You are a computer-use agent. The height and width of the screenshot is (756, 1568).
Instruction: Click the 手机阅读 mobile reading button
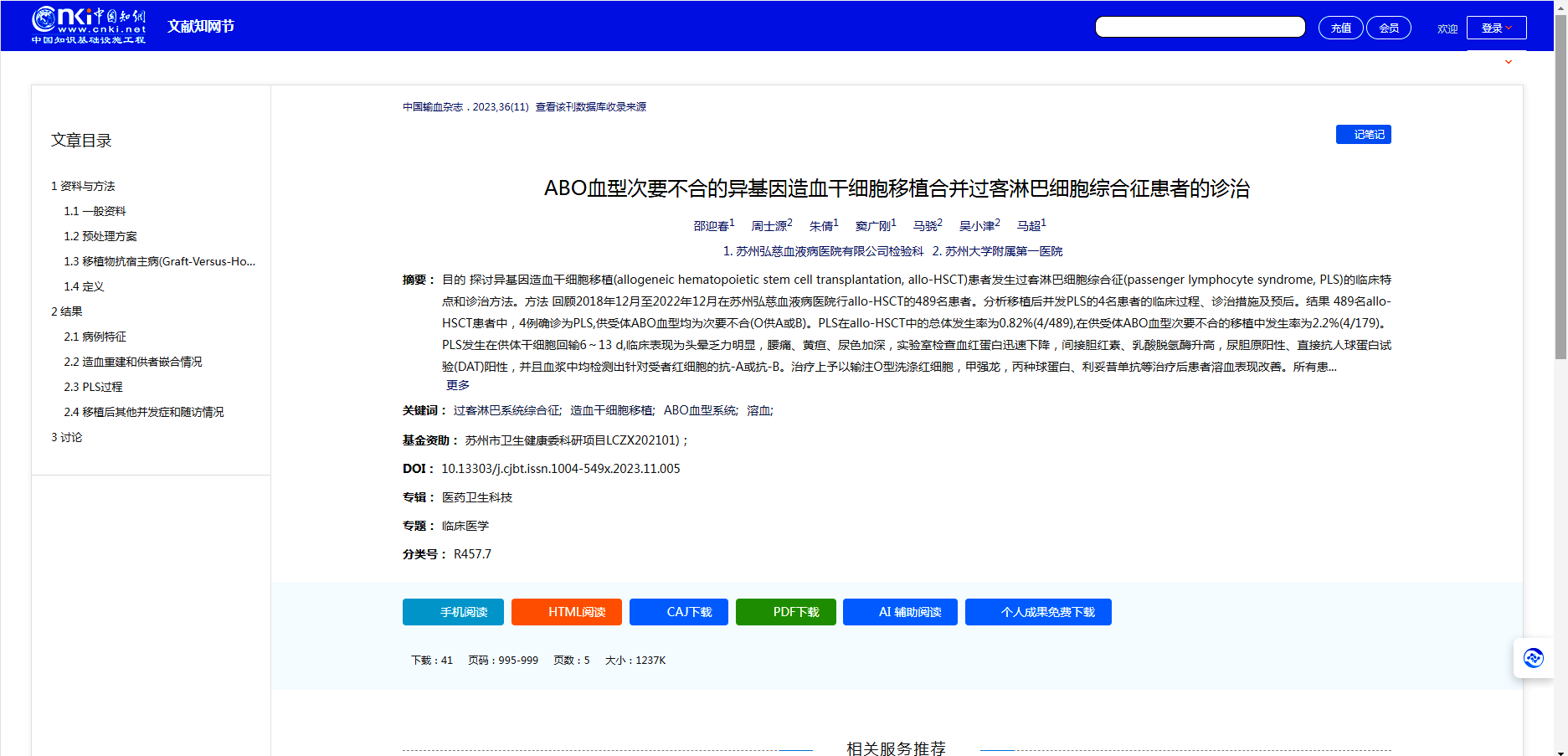click(453, 612)
